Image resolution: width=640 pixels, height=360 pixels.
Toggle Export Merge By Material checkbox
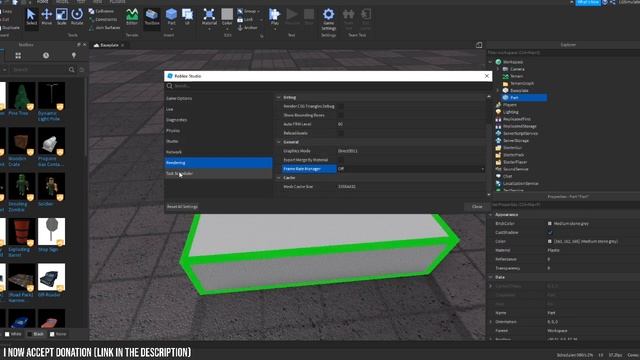point(340,160)
